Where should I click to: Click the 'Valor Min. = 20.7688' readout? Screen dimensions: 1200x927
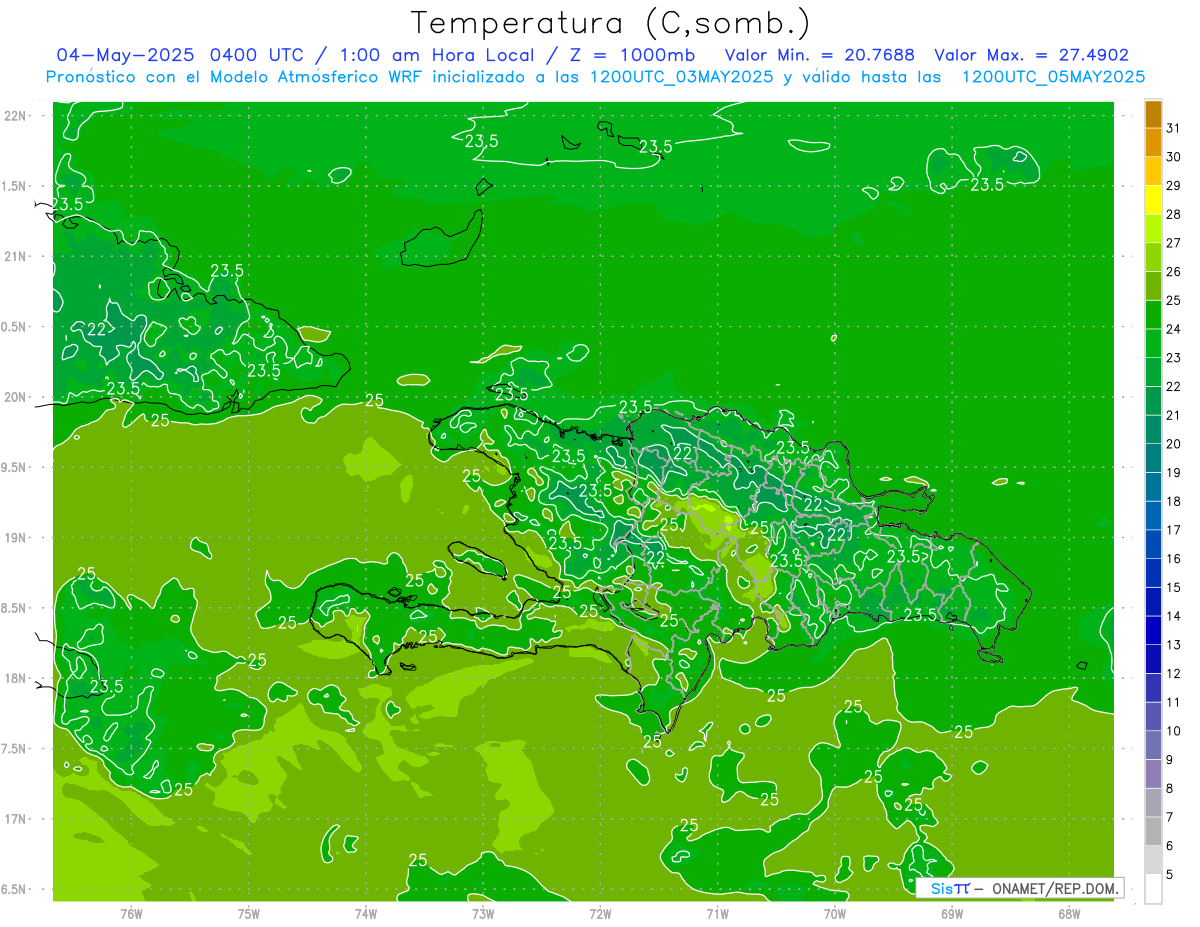(x=819, y=55)
